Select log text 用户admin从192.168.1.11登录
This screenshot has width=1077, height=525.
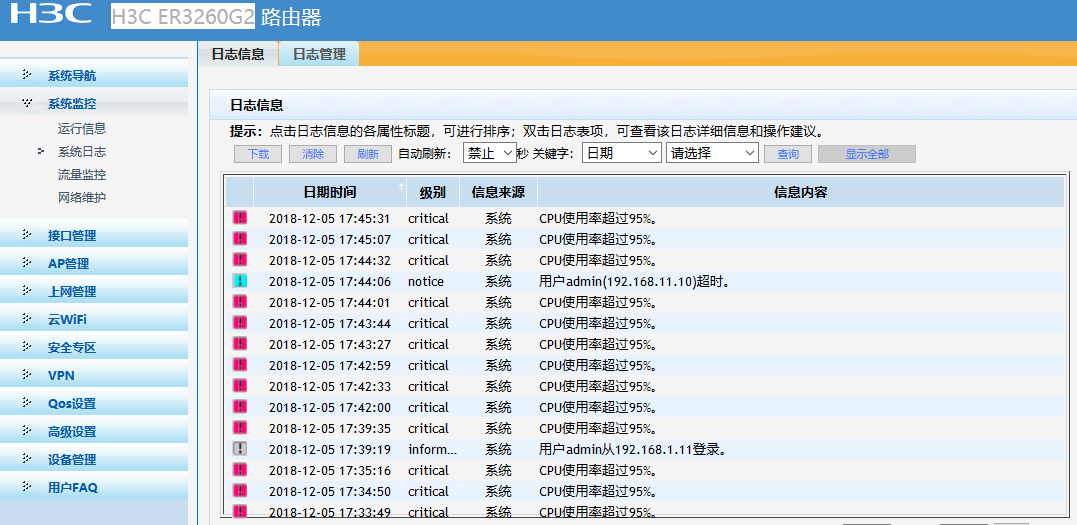[x=633, y=449]
